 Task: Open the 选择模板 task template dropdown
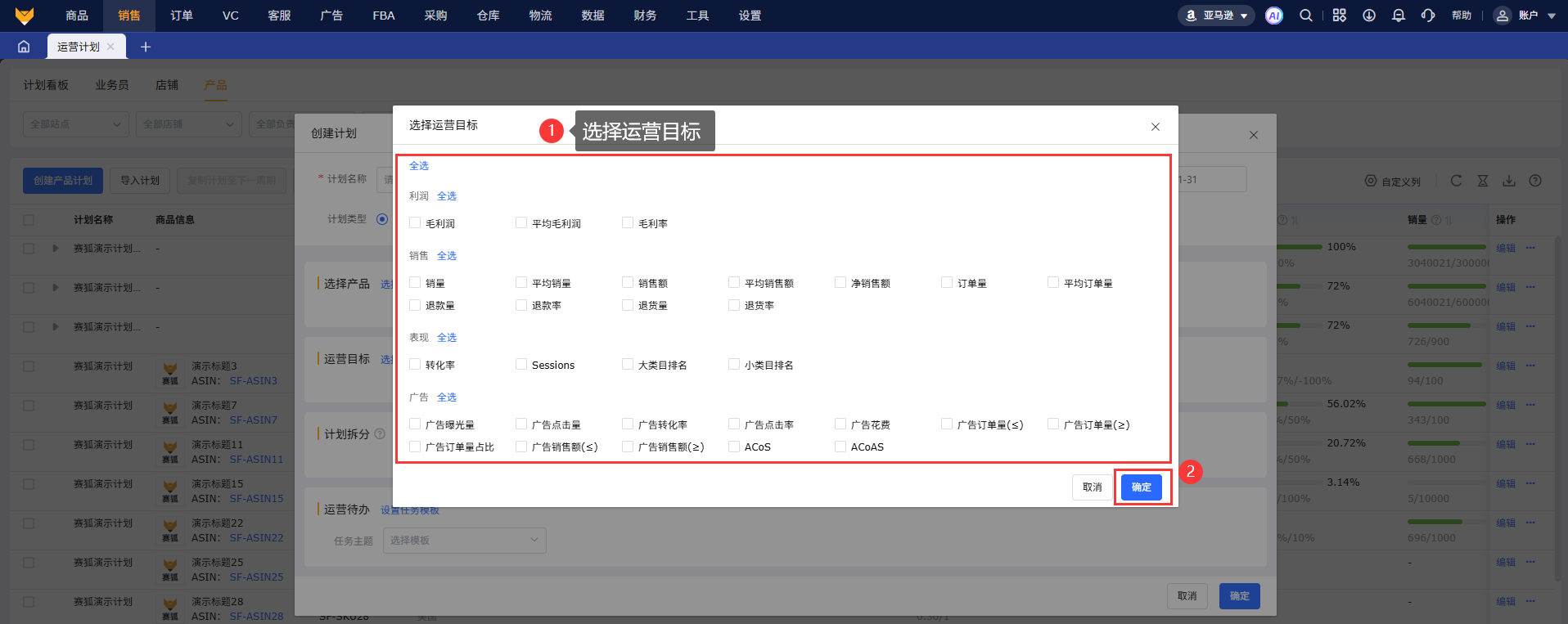click(464, 540)
